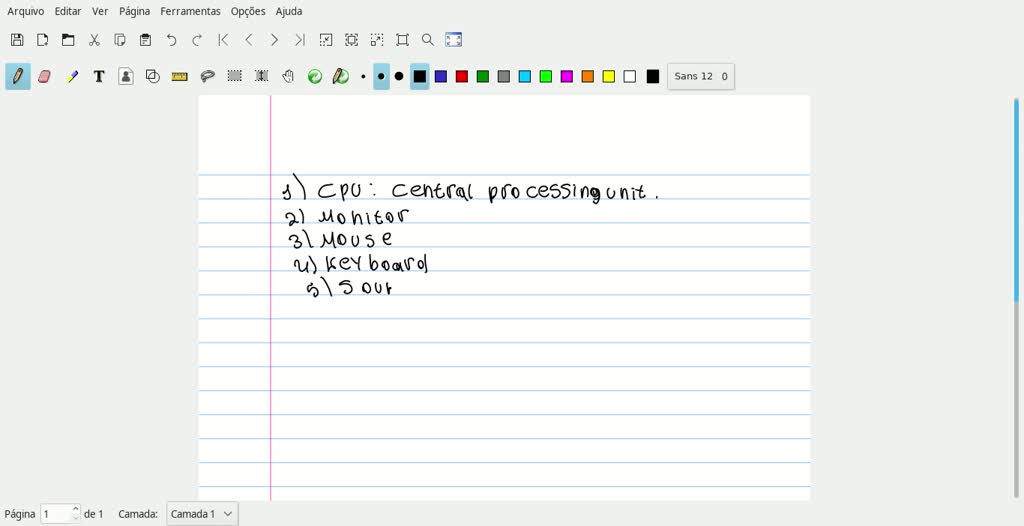
Task: Open the Ferramentas menu
Action: click(x=190, y=11)
